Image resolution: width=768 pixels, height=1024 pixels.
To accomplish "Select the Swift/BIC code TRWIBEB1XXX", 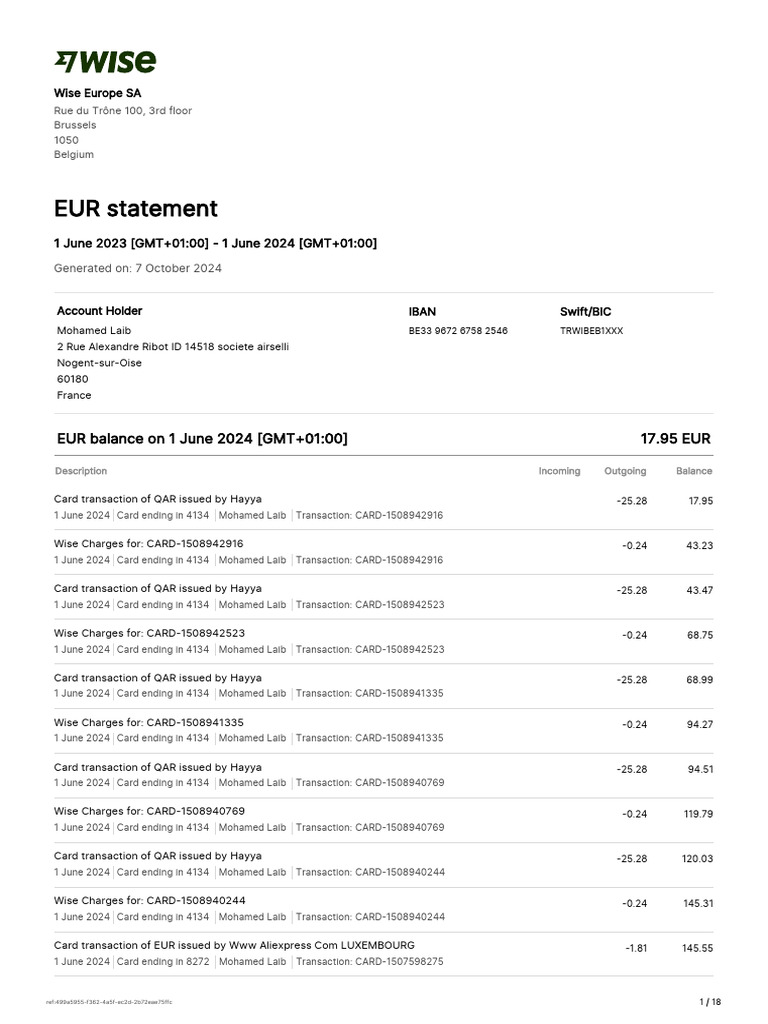I will [x=591, y=331].
